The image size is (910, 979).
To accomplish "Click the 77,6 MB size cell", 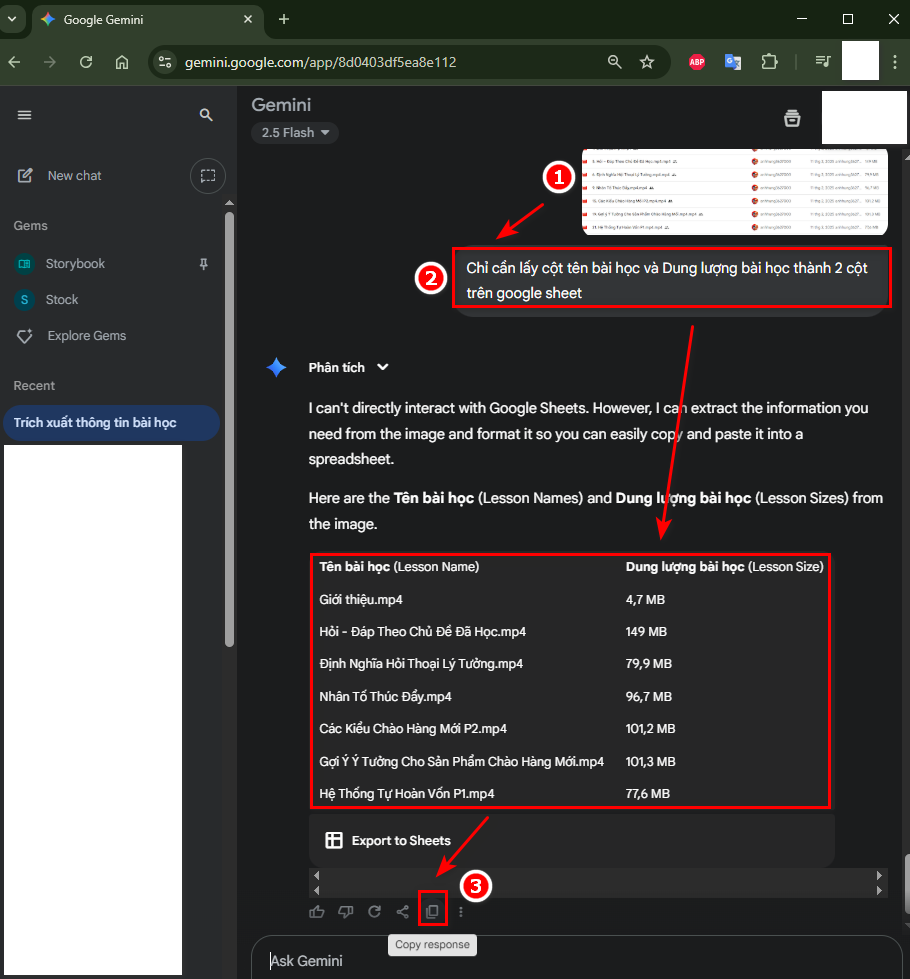I will click(648, 794).
